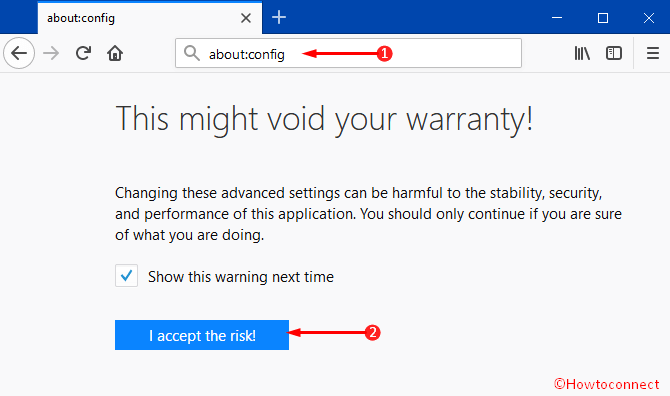Close the Firefox window
Screen dimensions: 670x396
[x=649, y=18]
